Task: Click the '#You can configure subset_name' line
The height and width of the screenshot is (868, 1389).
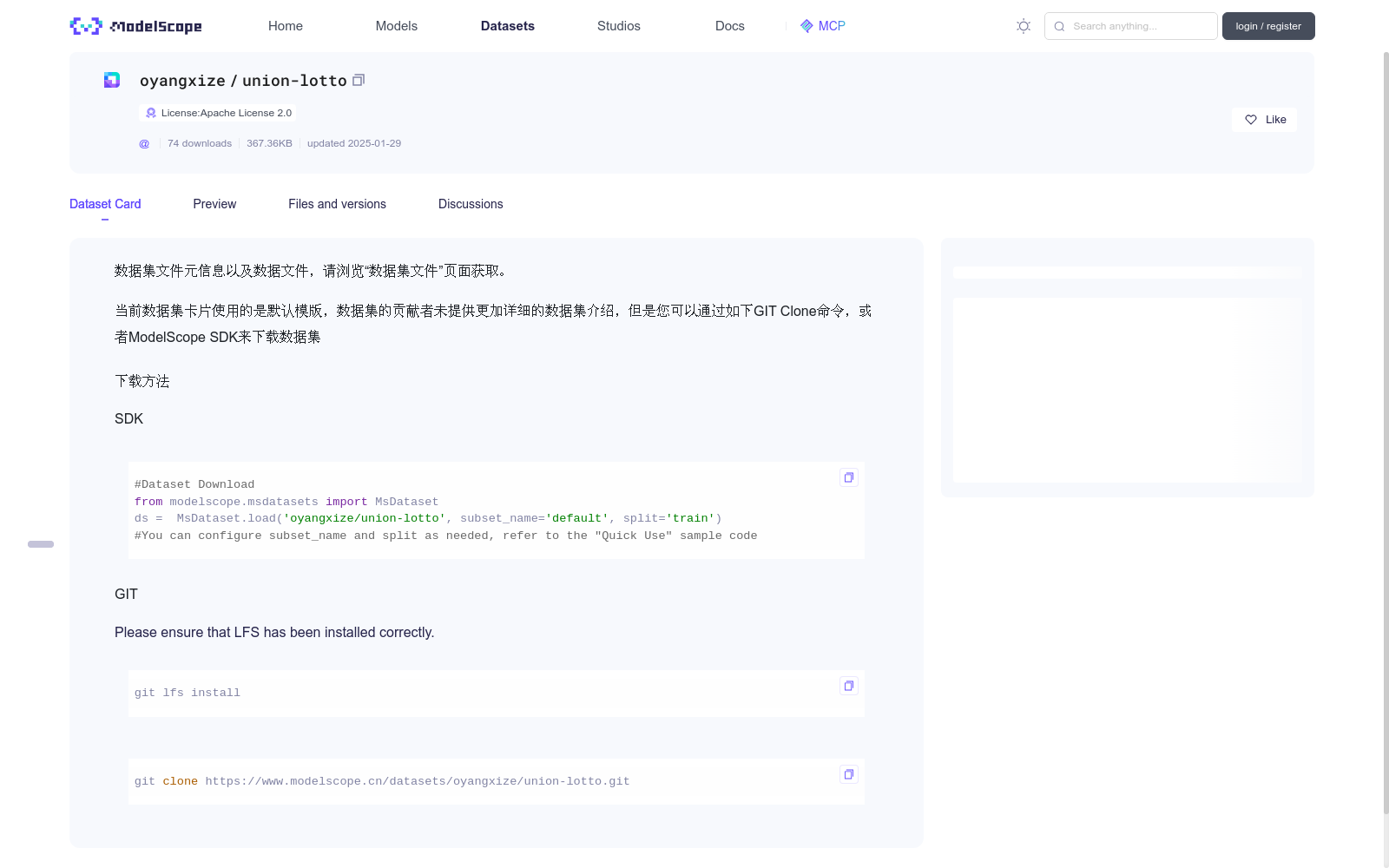Action: click(x=445, y=536)
